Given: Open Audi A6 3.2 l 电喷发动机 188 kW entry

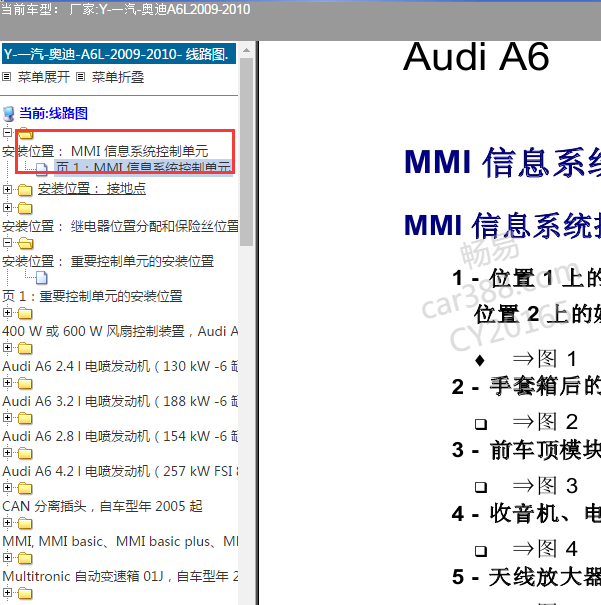Looking at the screenshot, I should (120, 401).
